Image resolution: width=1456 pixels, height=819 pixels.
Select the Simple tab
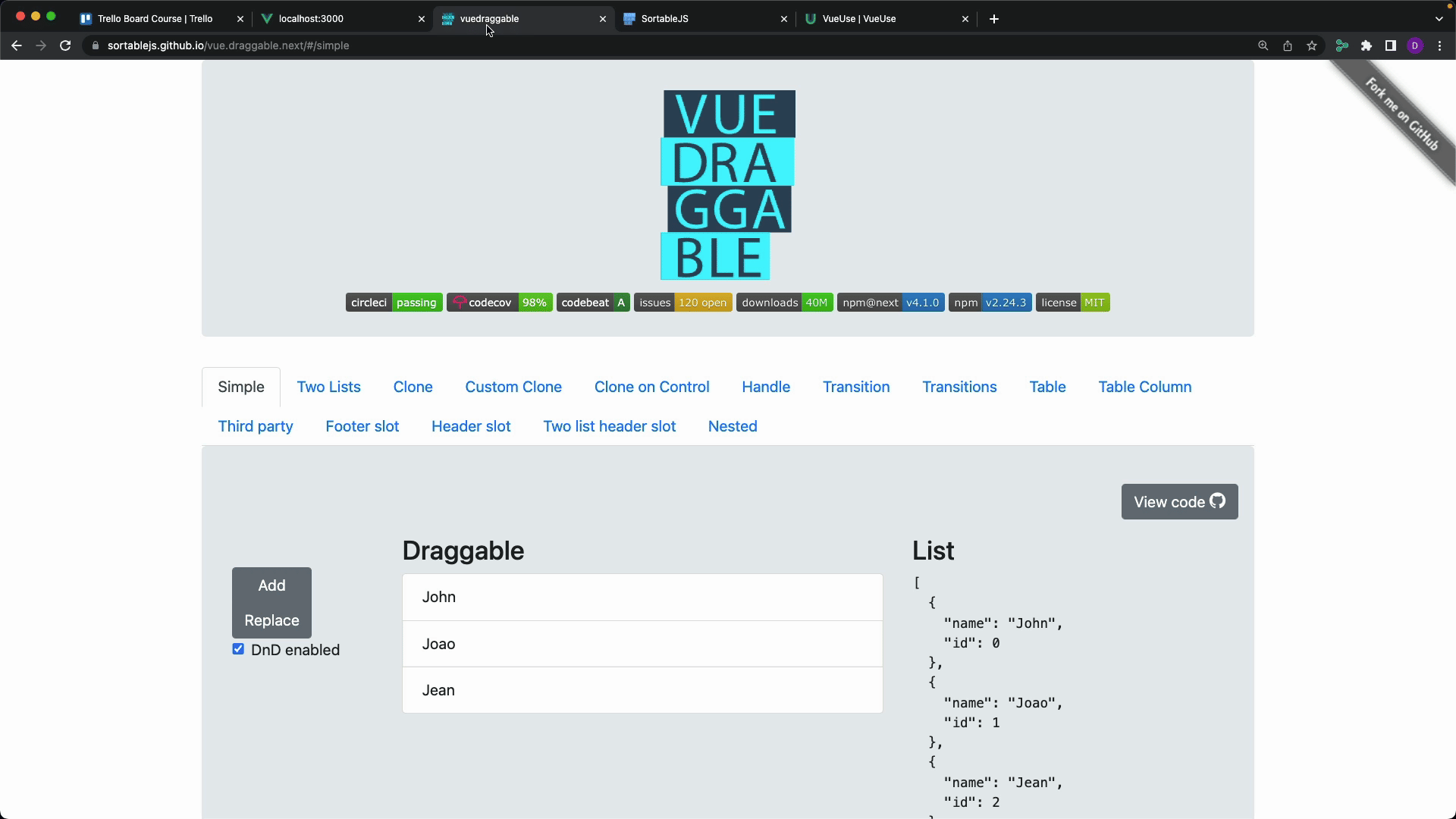(241, 387)
